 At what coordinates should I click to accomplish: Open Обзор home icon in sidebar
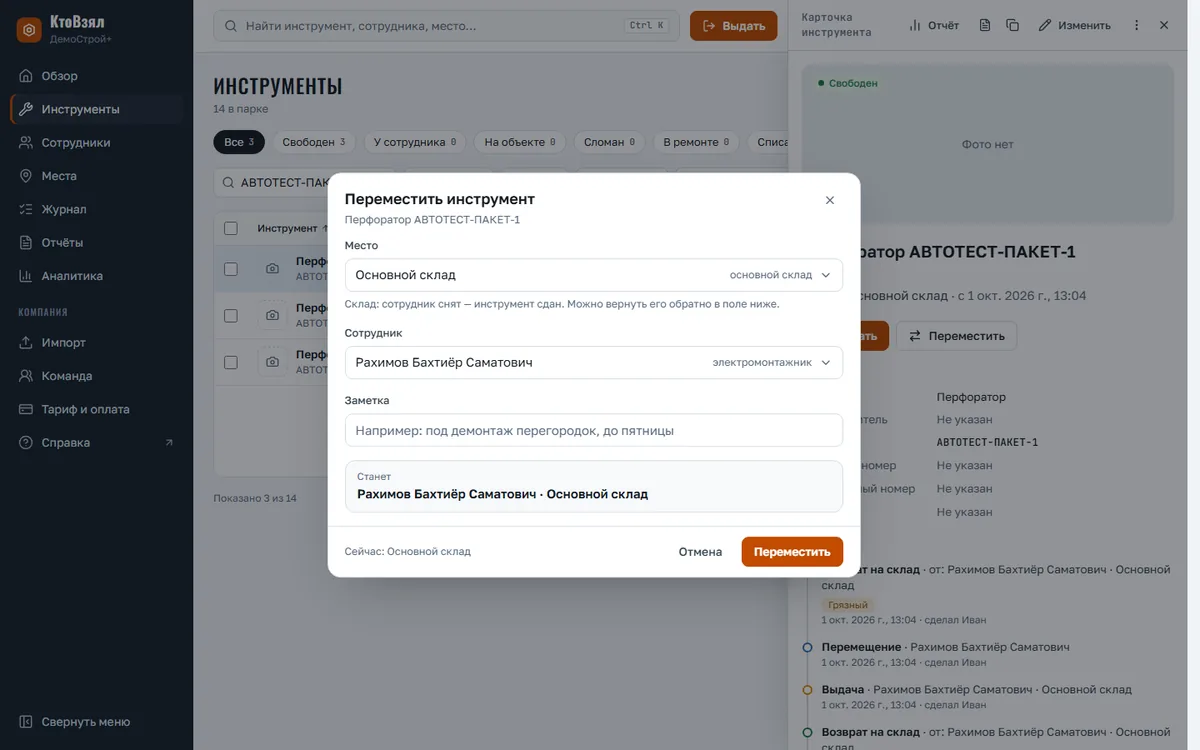coord(27,76)
